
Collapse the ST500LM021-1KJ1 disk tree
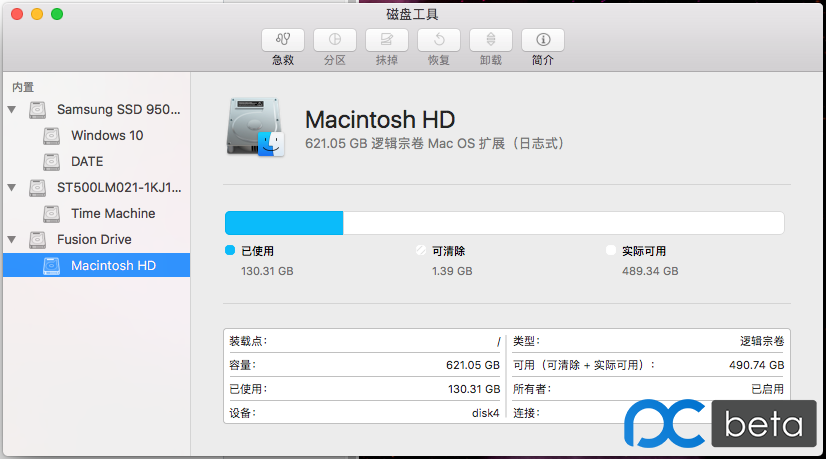[x=12, y=188]
